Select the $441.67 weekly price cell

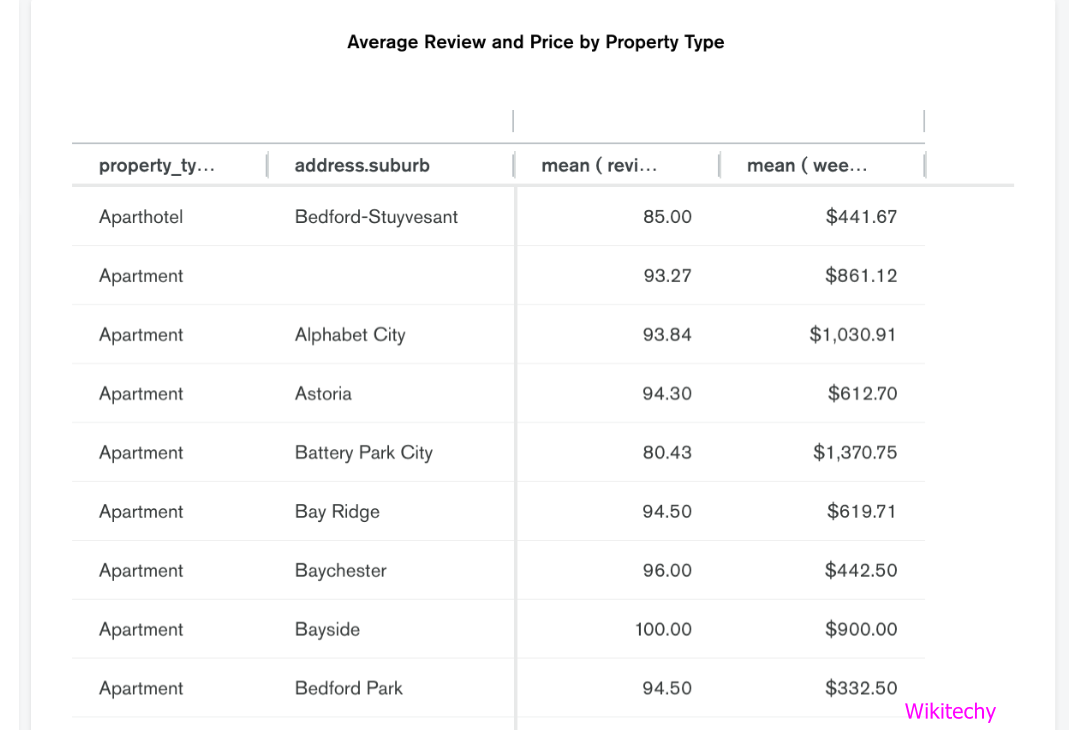point(861,217)
